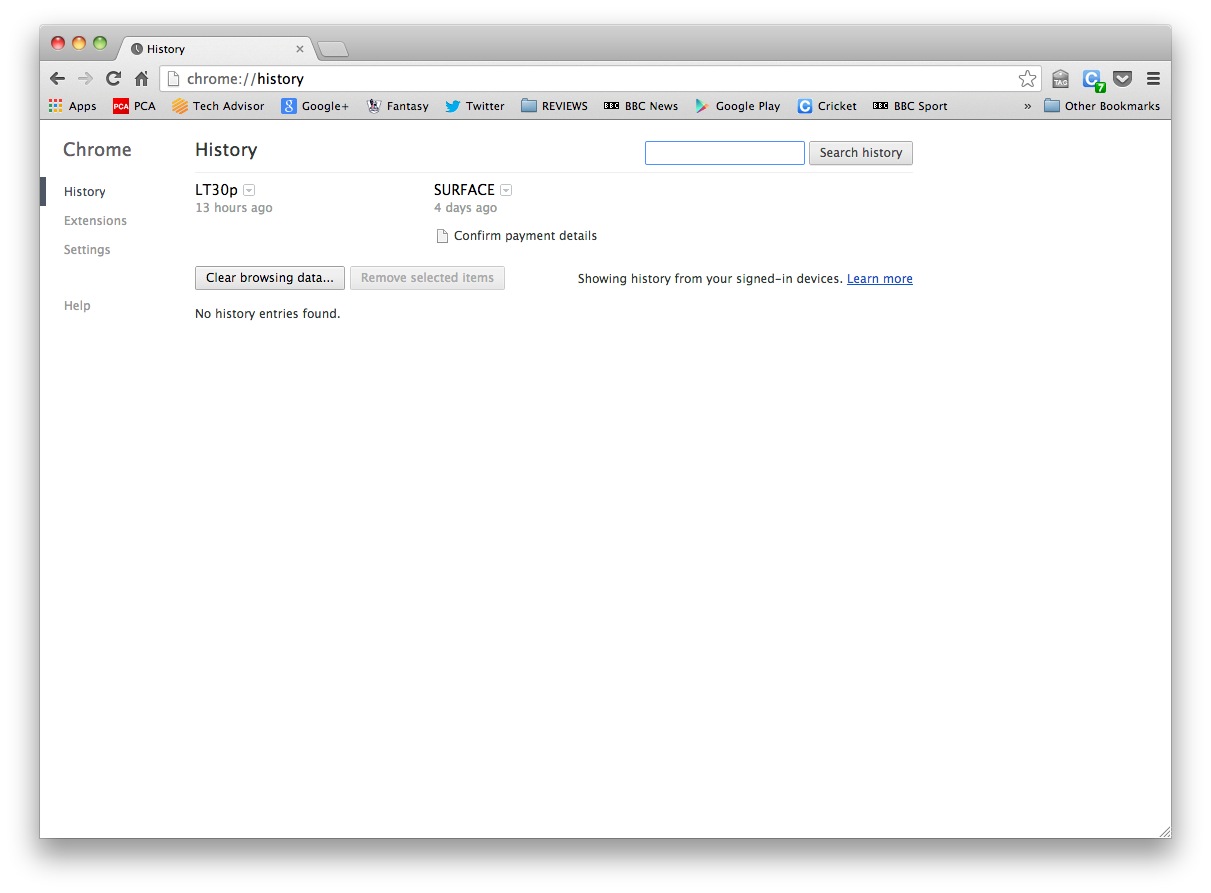Close the History tab
This screenshot has width=1211, height=893.
coord(300,48)
